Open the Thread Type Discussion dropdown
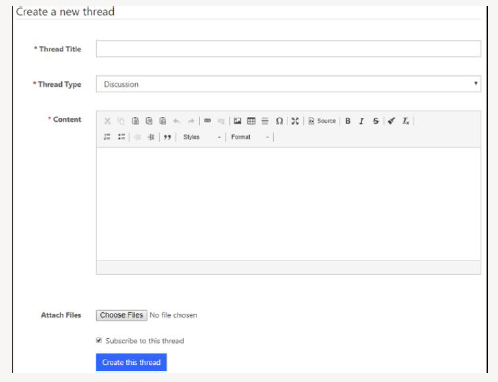The height and width of the screenshot is (382, 498). (288, 84)
